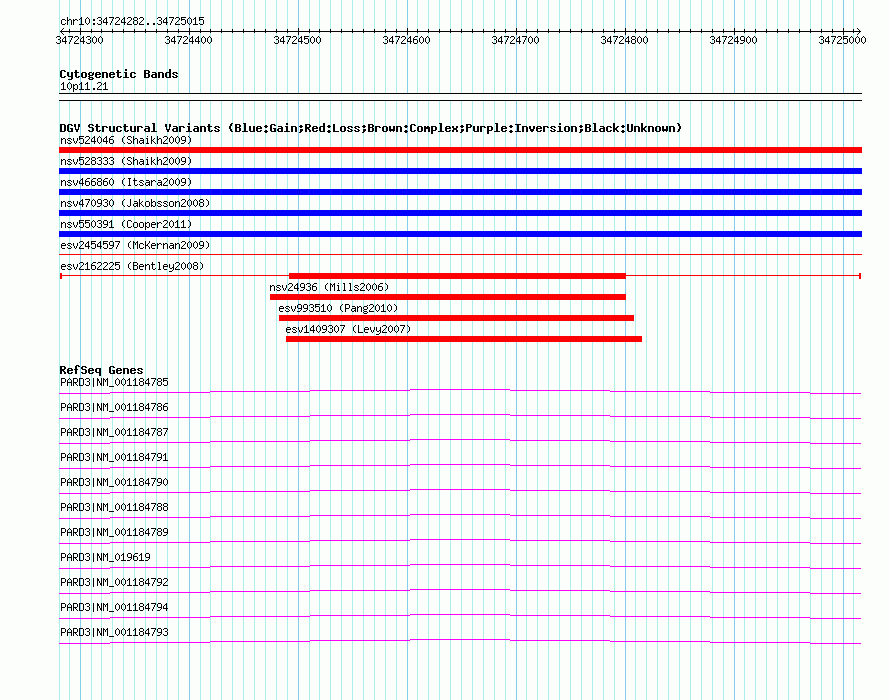Image resolution: width=890 pixels, height=700 pixels.
Task: Open variant nsv528333 (Shaikh2009) label
Action: pyautogui.click(x=126, y=161)
